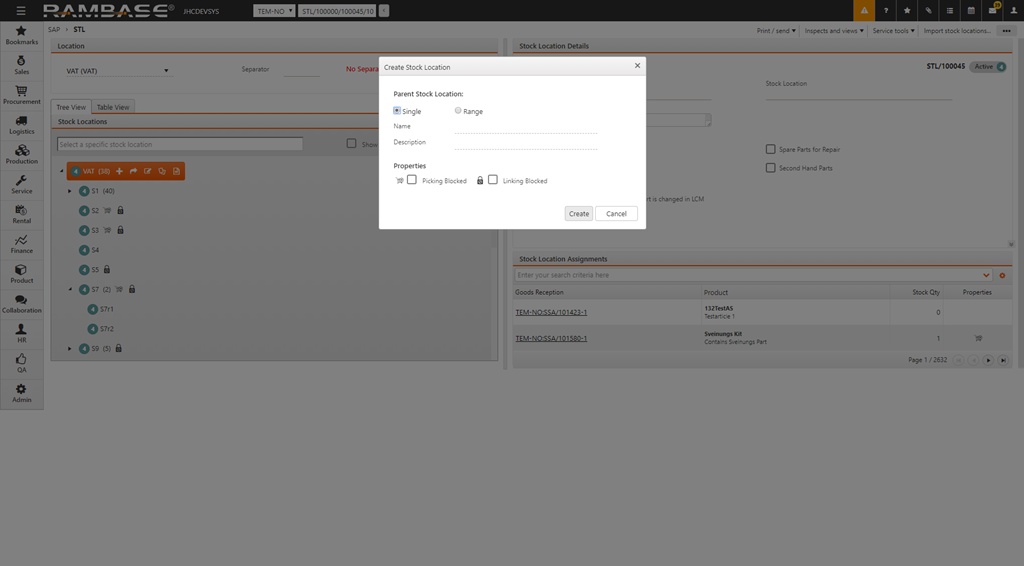Open the Inspects and views menu
This screenshot has height=566, width=1024.
click(834, 30)
